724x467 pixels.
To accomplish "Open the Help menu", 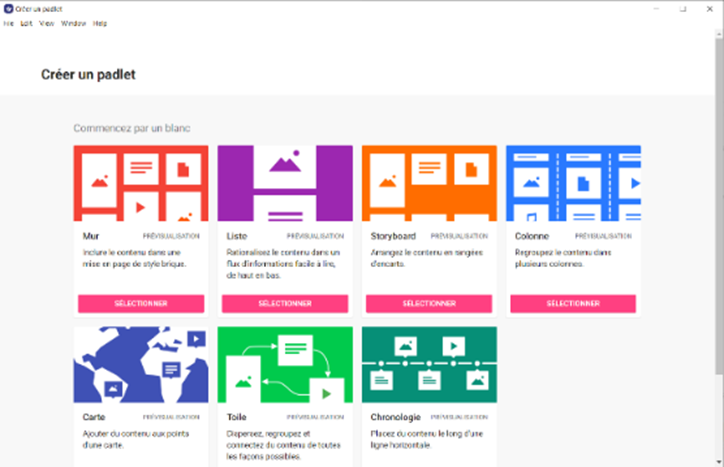I will 100,23.
